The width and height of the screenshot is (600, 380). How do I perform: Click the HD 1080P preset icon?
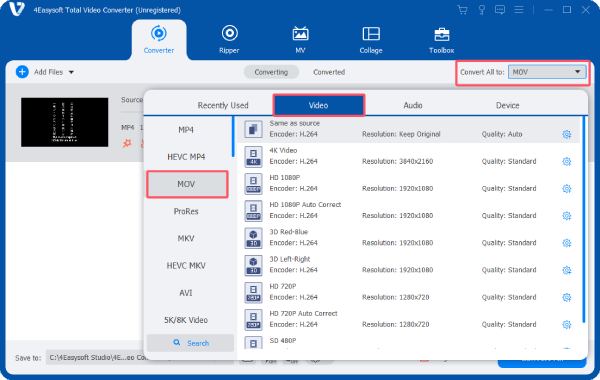pos(253,184)
